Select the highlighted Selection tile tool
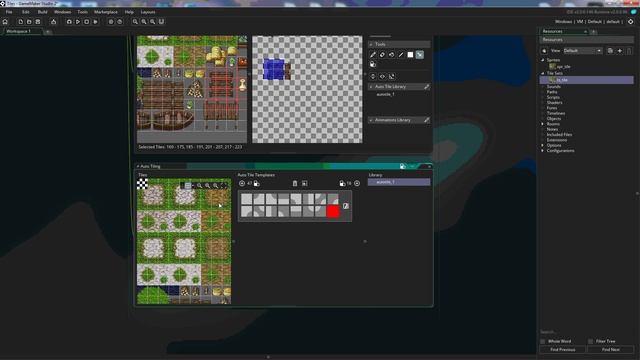 420,55
